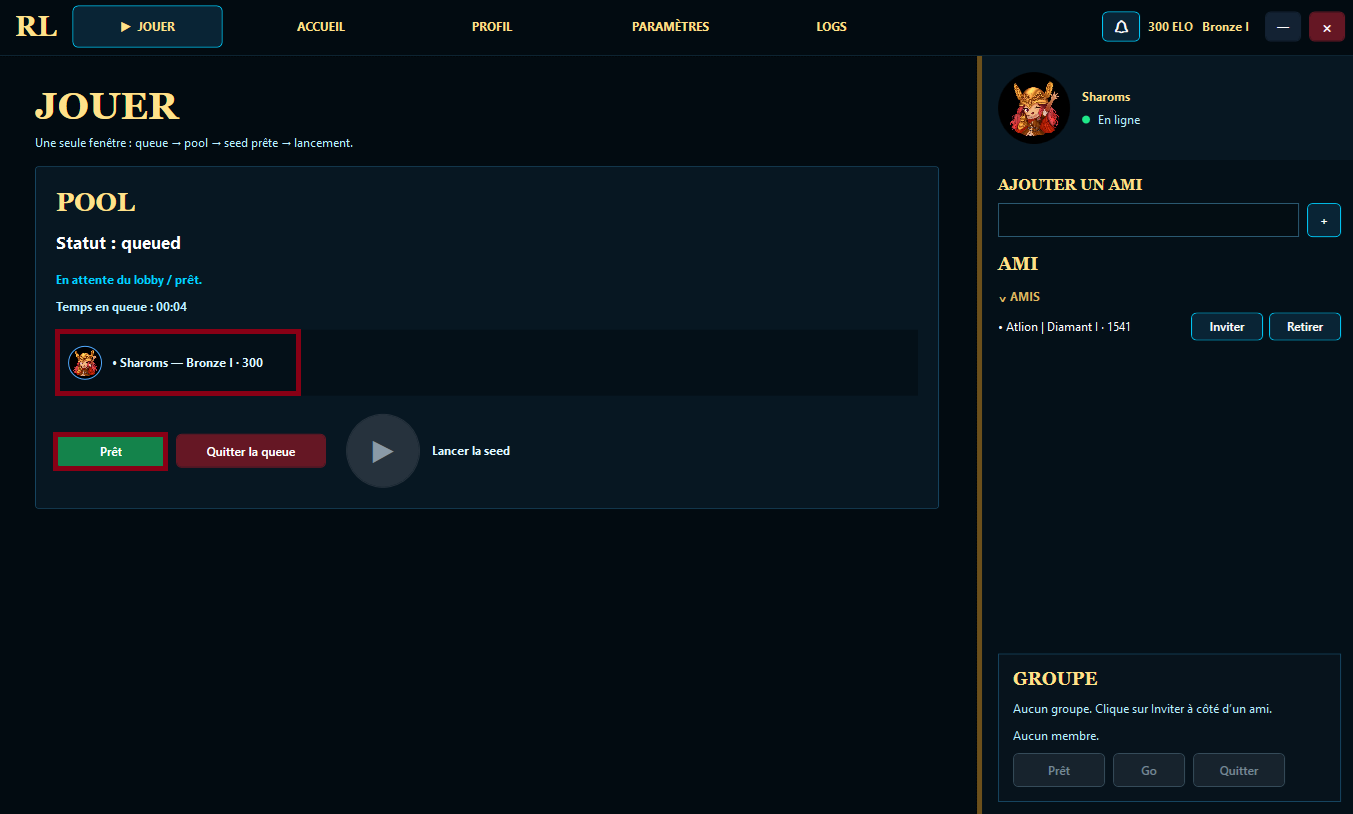The height and width of the screenshot is (814, 1353).
Task: Focus the add friend input field
Action: [x=1148, y=220]
